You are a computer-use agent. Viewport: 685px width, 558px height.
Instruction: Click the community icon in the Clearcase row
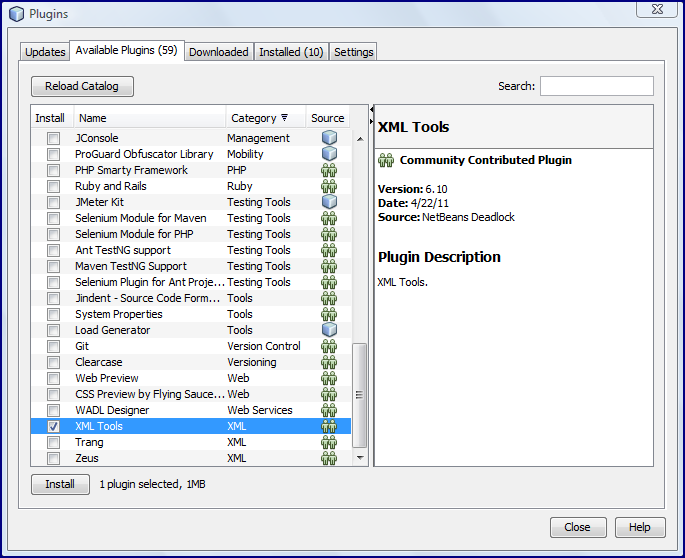[329, 362]
